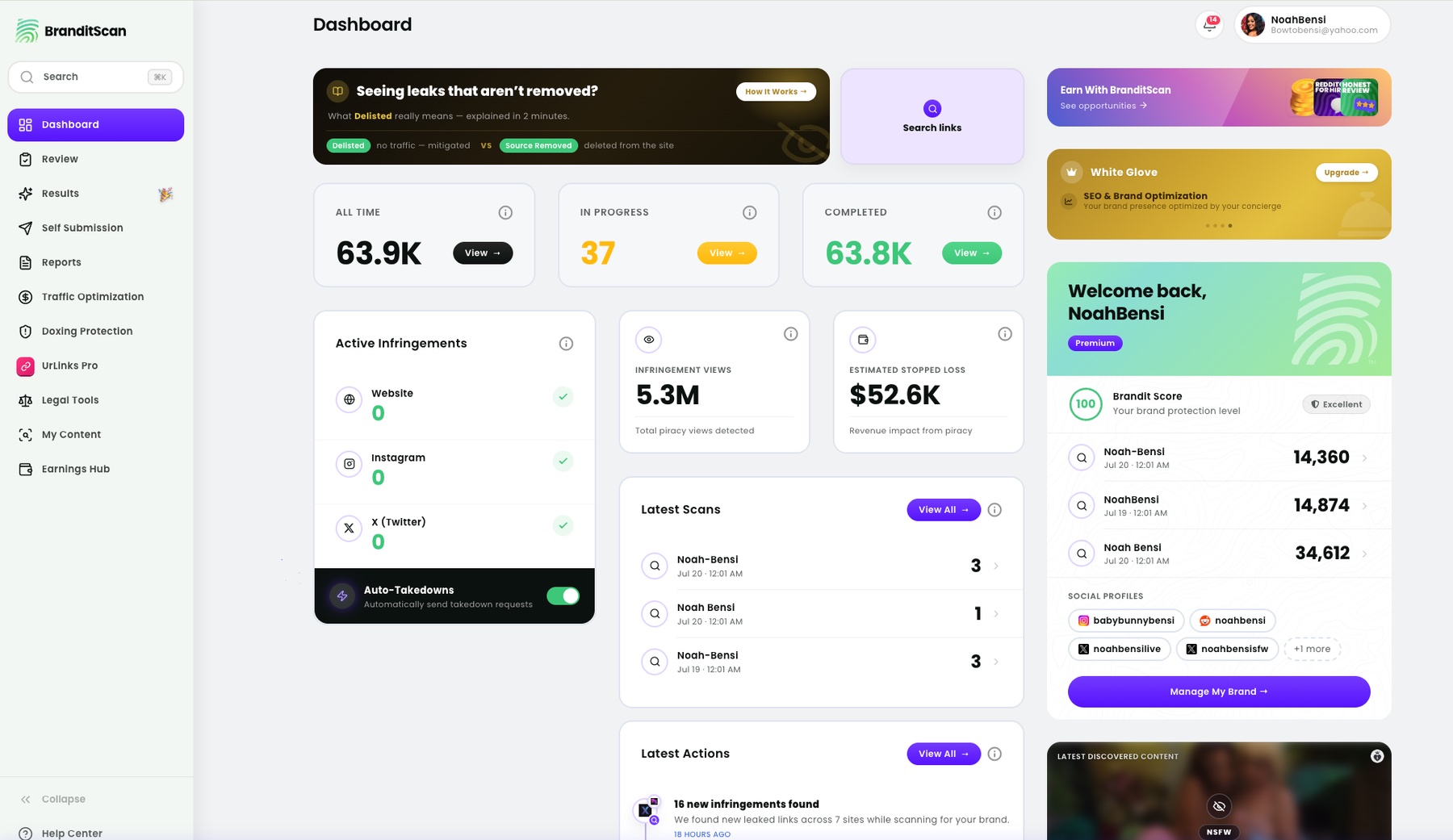1453x840 pixels.
Task: Navigate to Traffic Optimization
Action: point(96,297)
